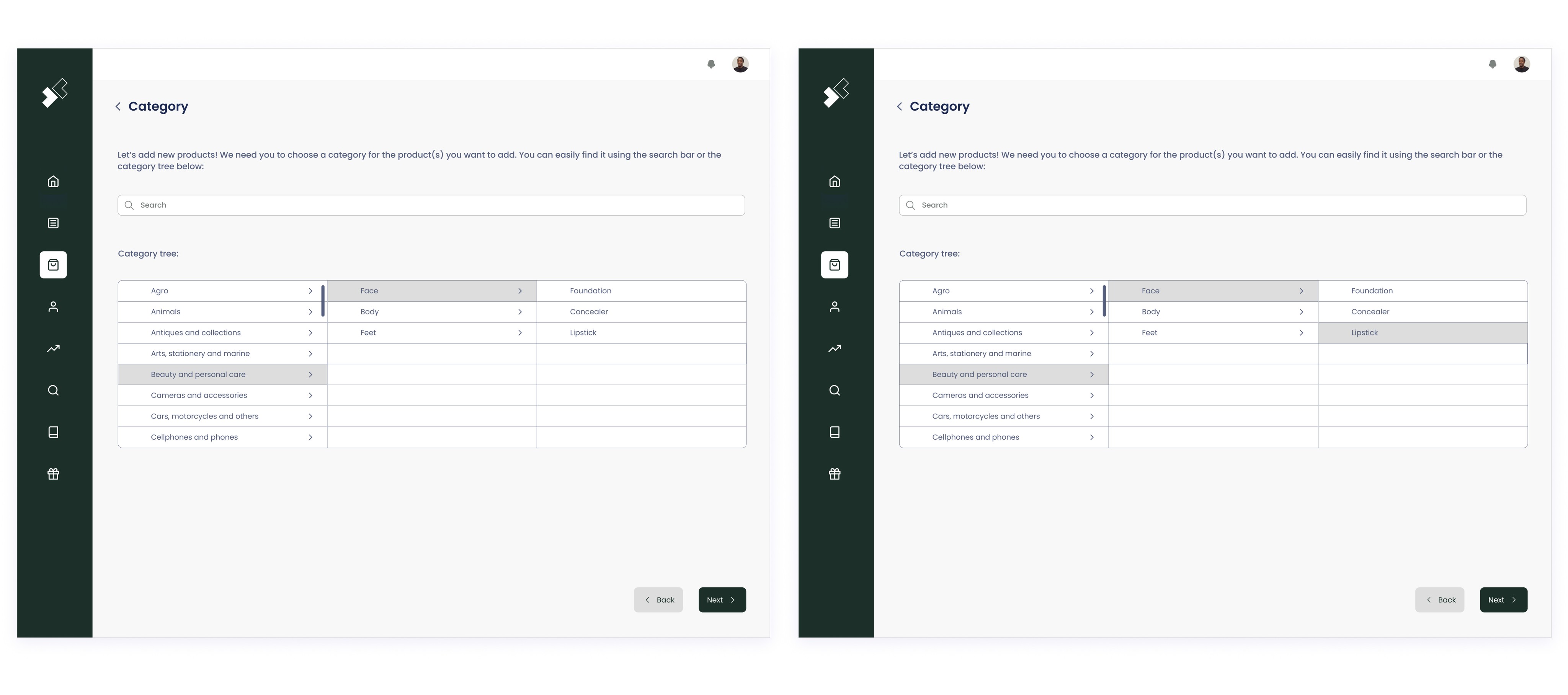Click the user profile icon in left mockup sidebar
The height and width of the screenshot is (695, 1568).
tap(54, 306)
